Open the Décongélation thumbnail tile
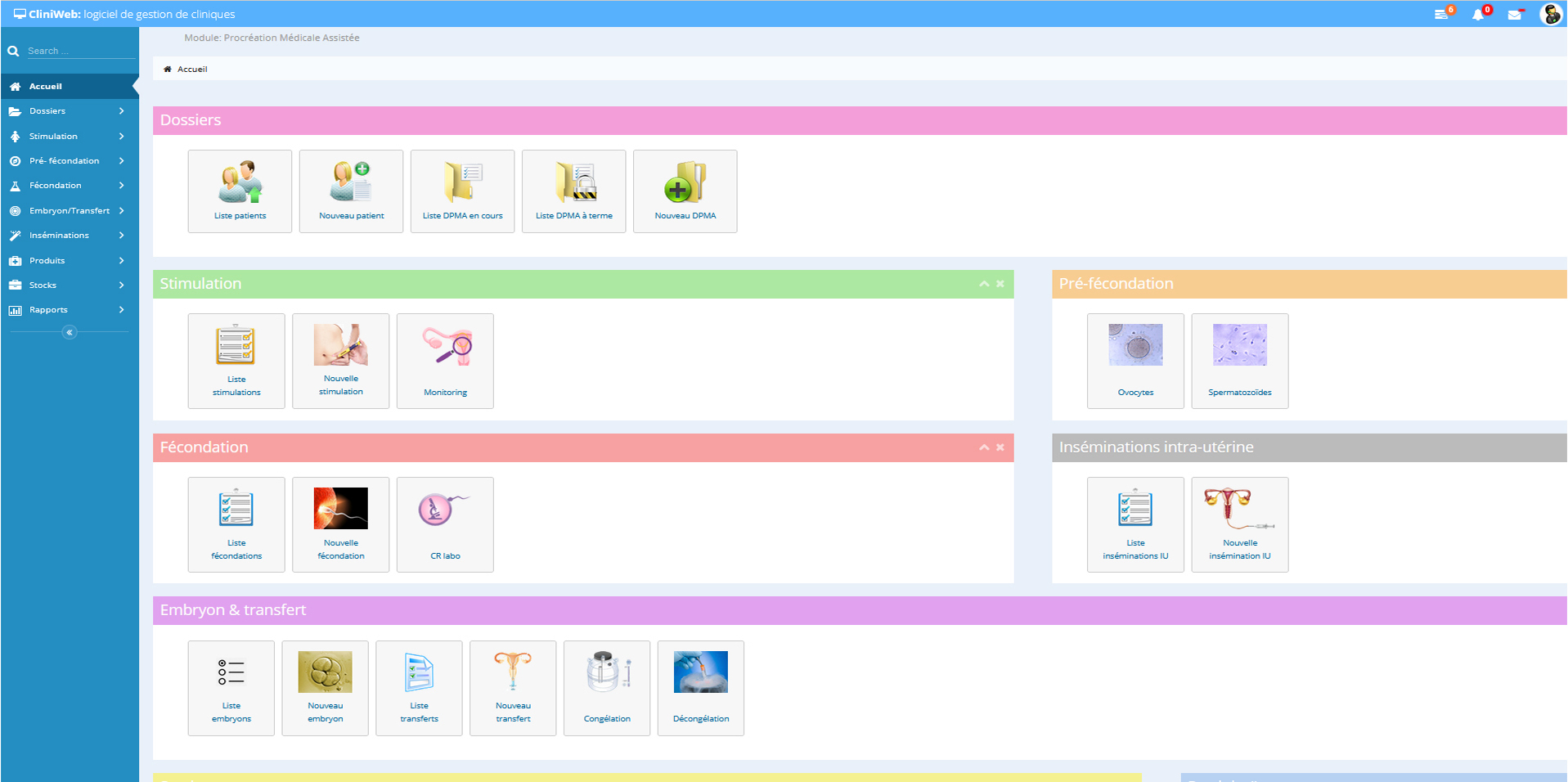 click(x=701, y=688)
